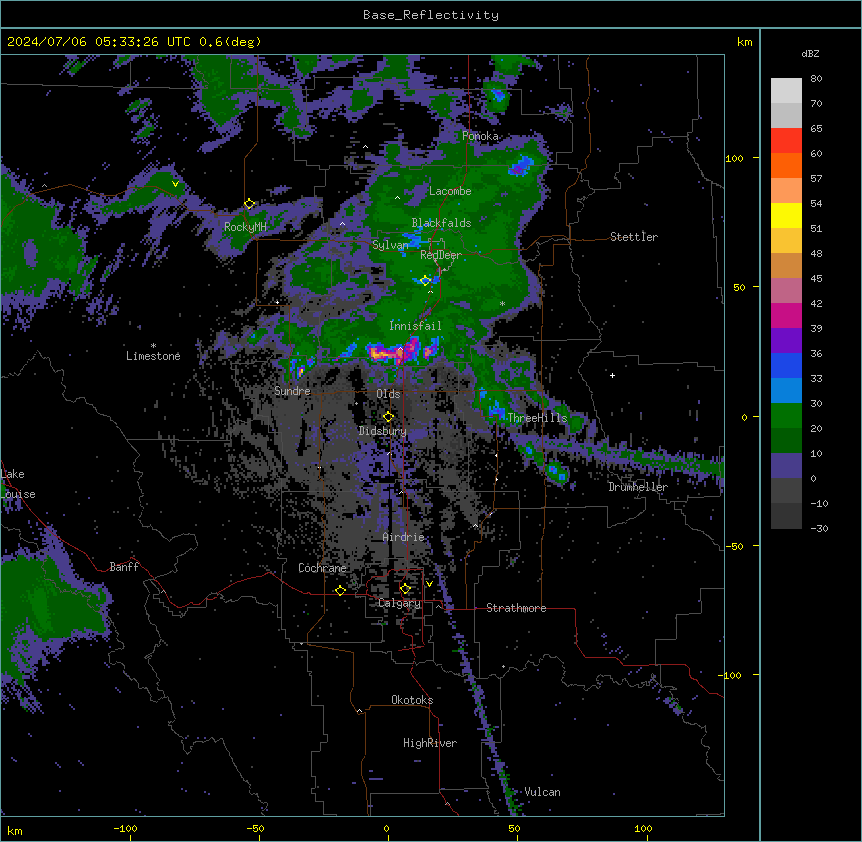Screen dimensions: 862x842
Task: Click the white plus marker north of Drumheller
Action: [612, 375]
